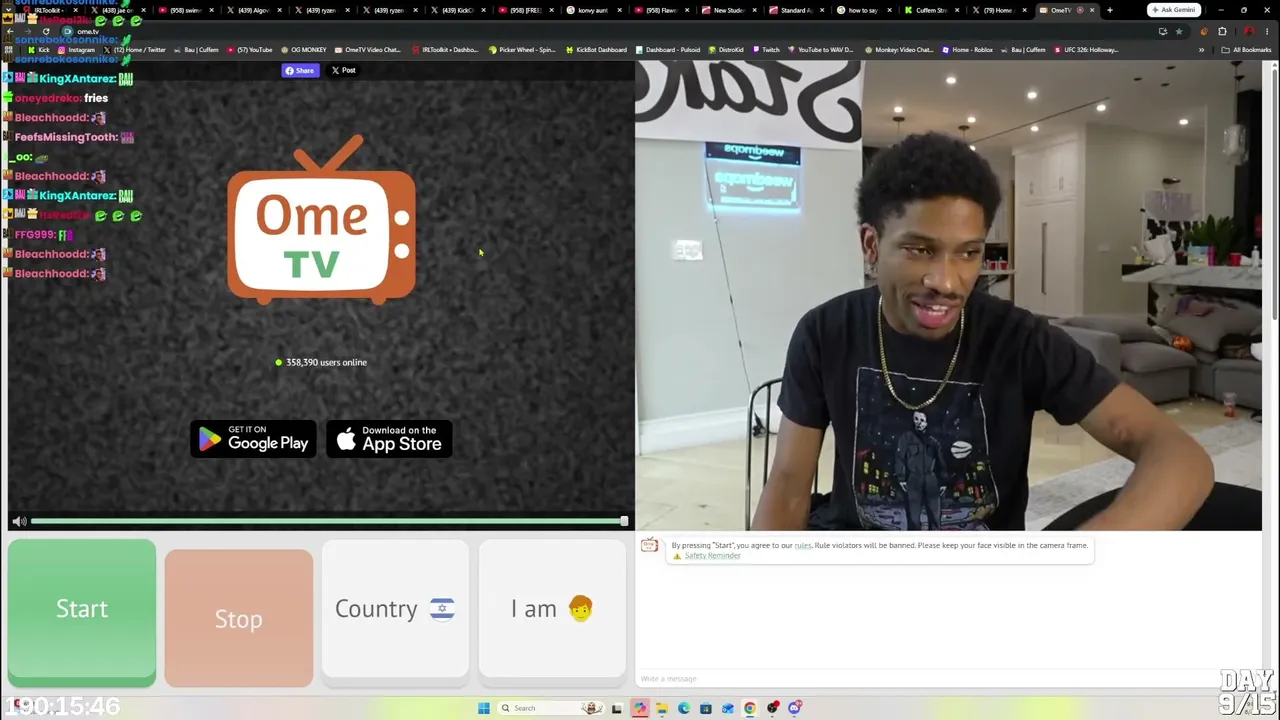Open Outlook from the taskbar
1280x720 pixels.
click(x=728, y=708)
